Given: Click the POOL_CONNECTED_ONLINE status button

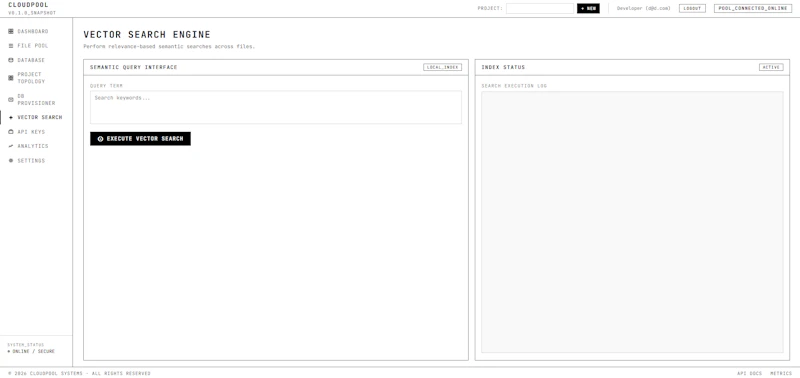Looking at the screenshot, I should (x=753, y=9).
